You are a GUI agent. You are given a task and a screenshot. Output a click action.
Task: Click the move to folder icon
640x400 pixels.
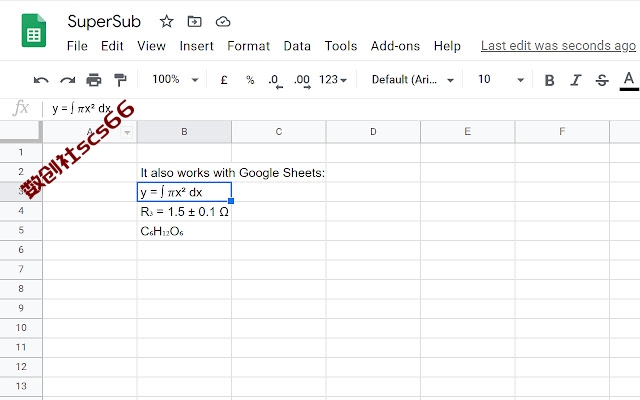[x=194, y=21]
